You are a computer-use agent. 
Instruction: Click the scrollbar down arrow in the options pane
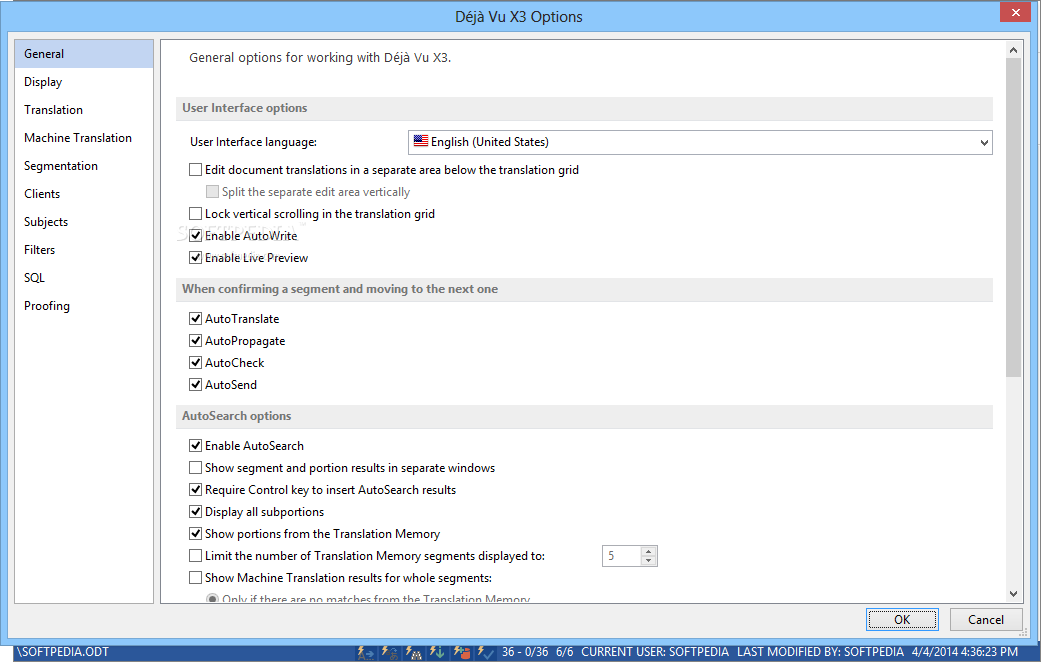click(x=1013, y=594)
